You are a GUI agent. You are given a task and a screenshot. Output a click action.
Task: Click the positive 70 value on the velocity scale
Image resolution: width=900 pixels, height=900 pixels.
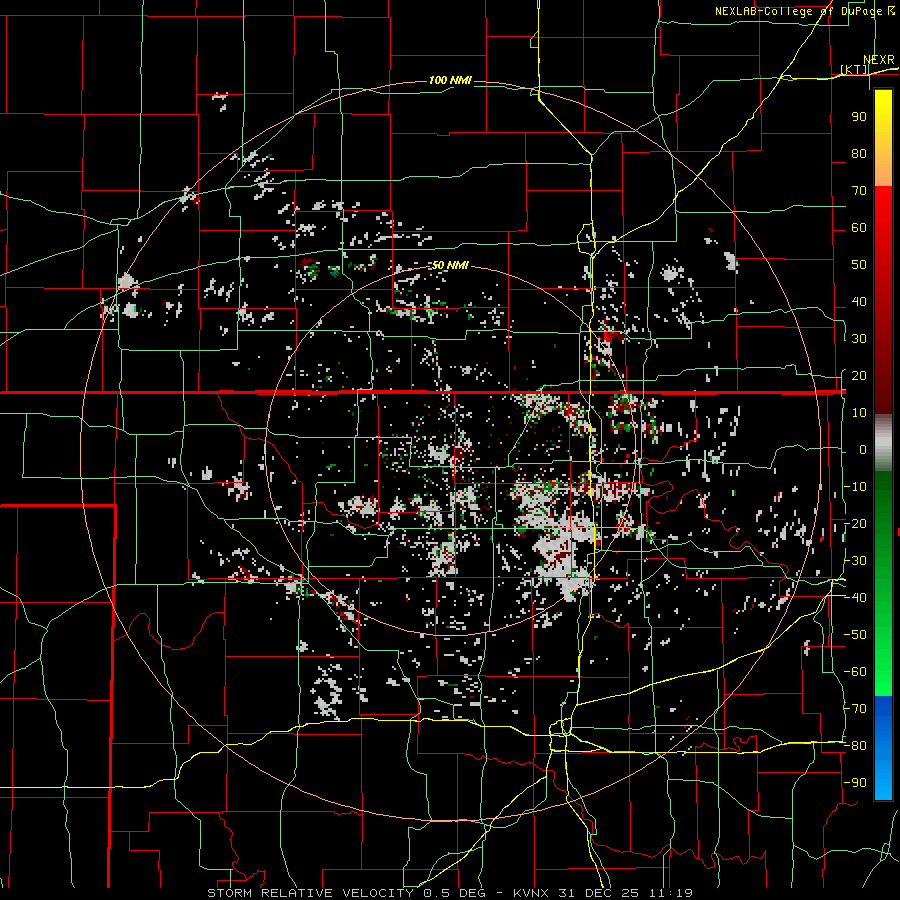tap(859, 191)
